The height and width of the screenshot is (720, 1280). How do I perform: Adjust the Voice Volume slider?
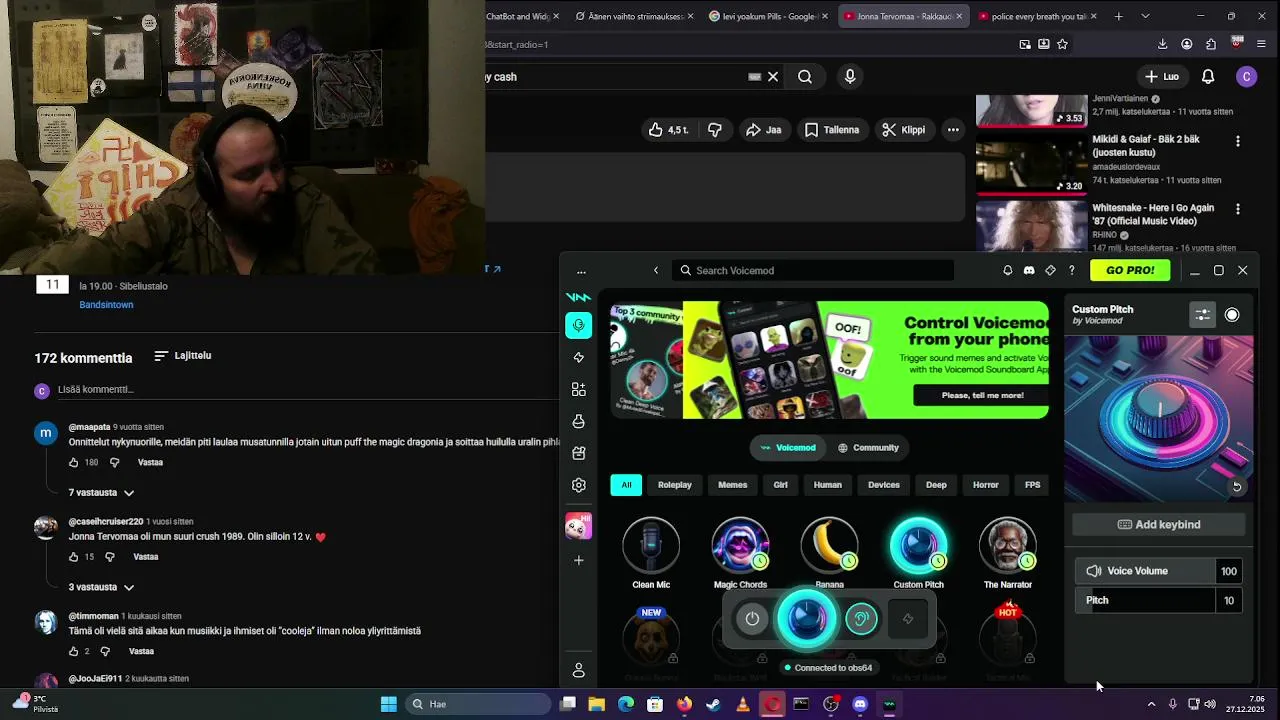point(1146,571)
